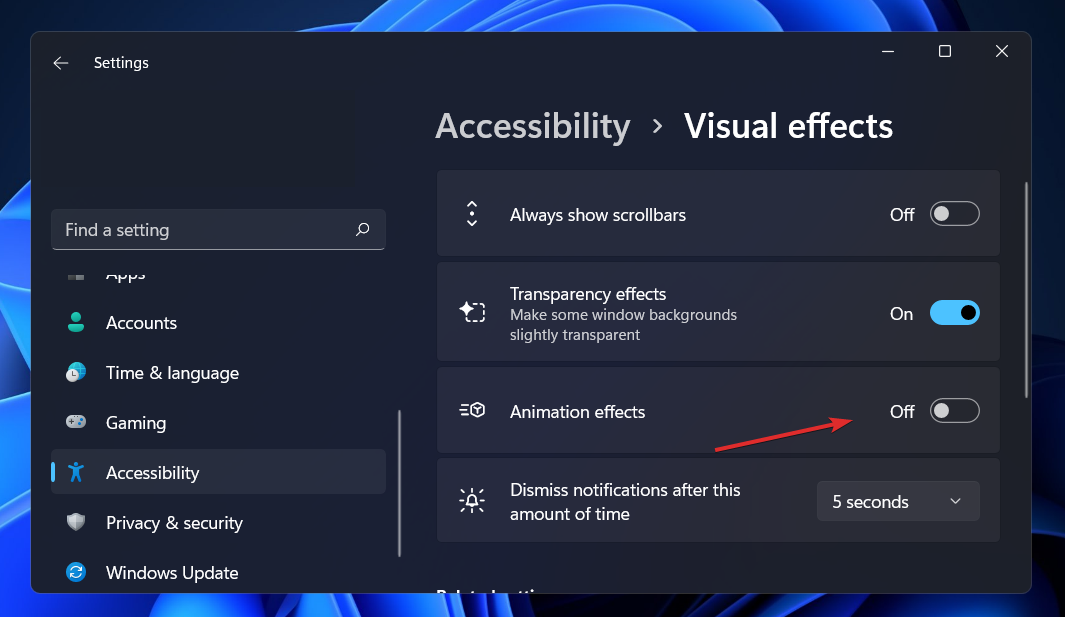Maximize the Settings window
The image size is (1065, 617).
[x=945, y=52]
